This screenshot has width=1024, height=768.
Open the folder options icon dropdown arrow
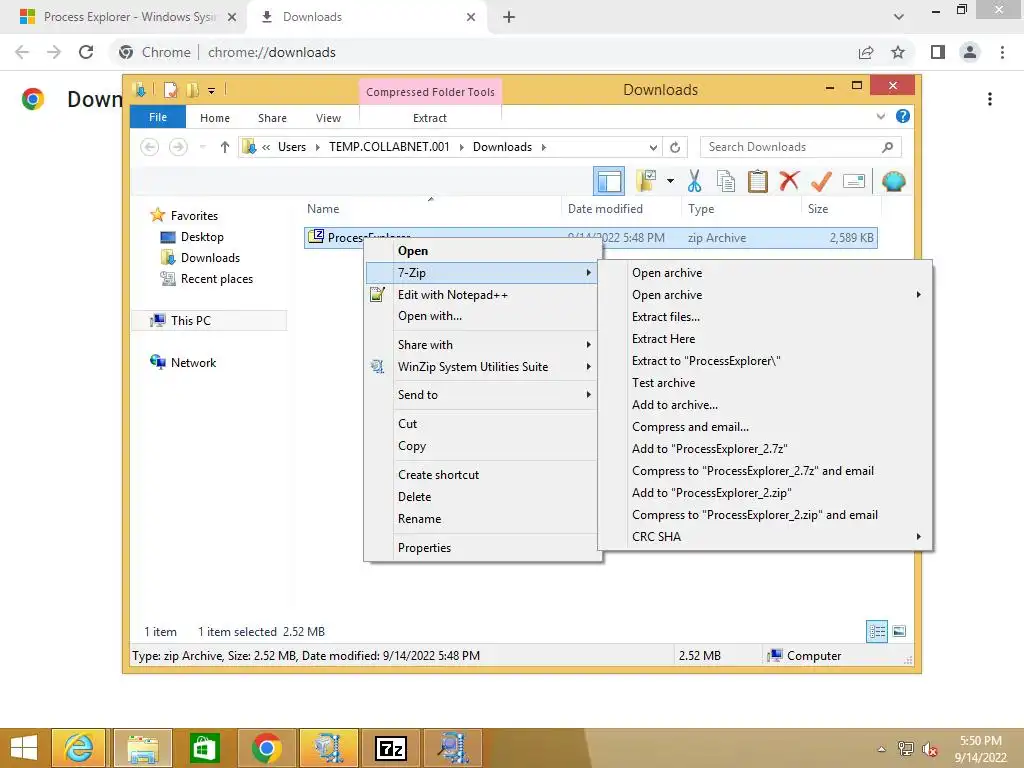(670, 181)
